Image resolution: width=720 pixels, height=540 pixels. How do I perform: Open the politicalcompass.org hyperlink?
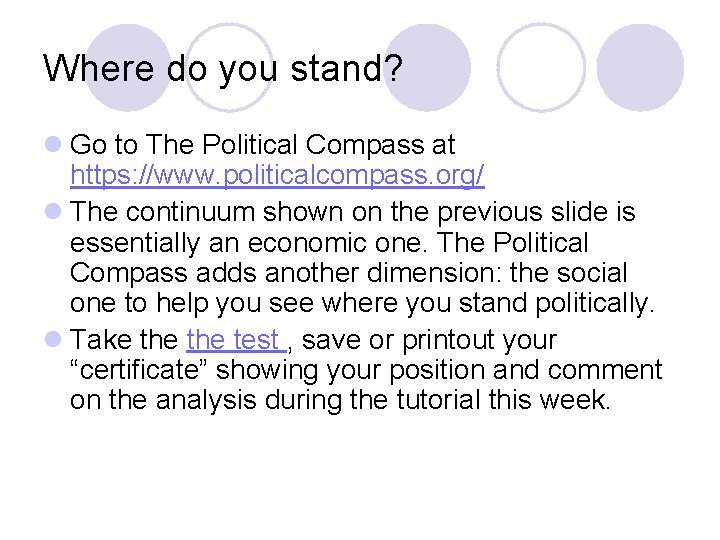(277, 175)
